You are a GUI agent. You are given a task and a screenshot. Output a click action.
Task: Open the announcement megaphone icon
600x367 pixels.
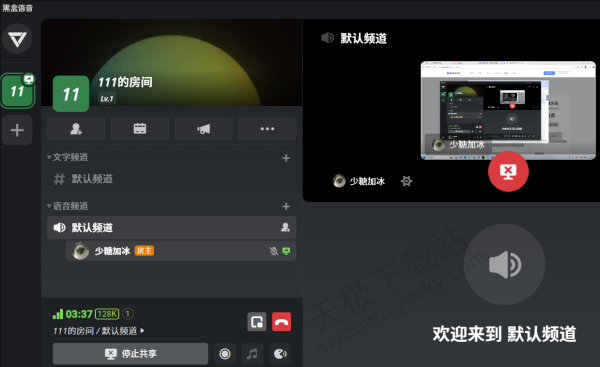pyautogui.click(x=204, y=129)
